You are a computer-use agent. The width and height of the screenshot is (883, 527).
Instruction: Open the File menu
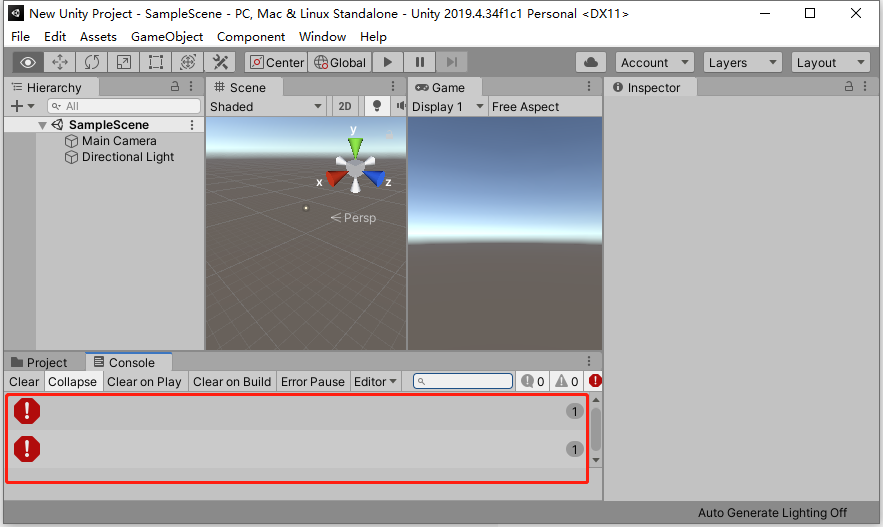(20, 37)
